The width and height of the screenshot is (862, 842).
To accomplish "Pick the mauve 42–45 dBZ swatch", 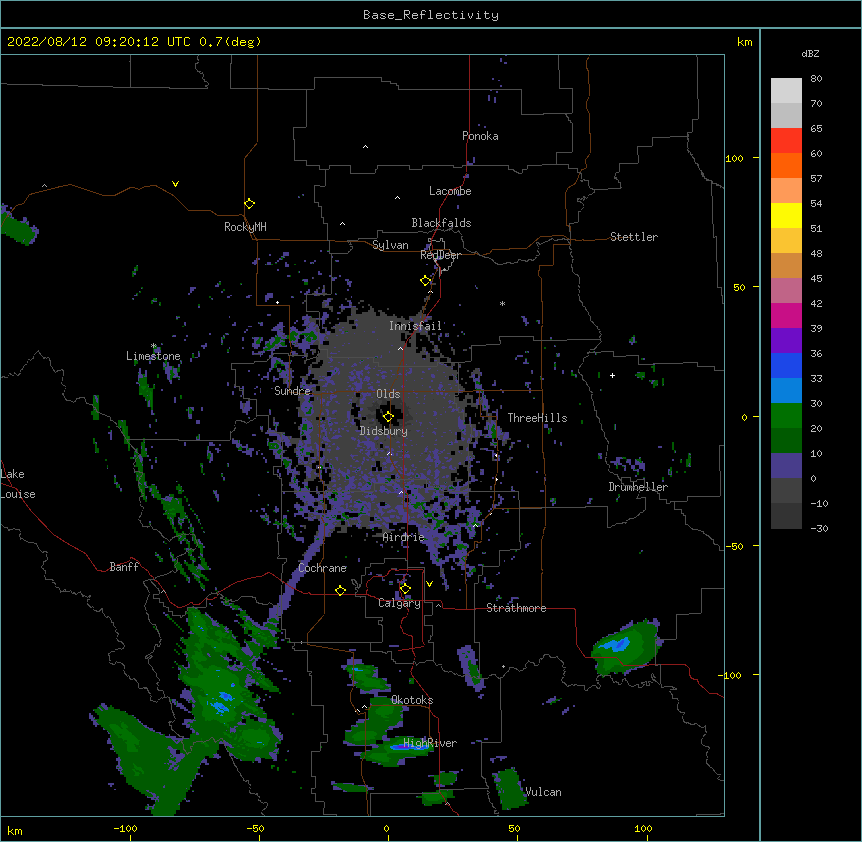I will [x=786, y=291].
